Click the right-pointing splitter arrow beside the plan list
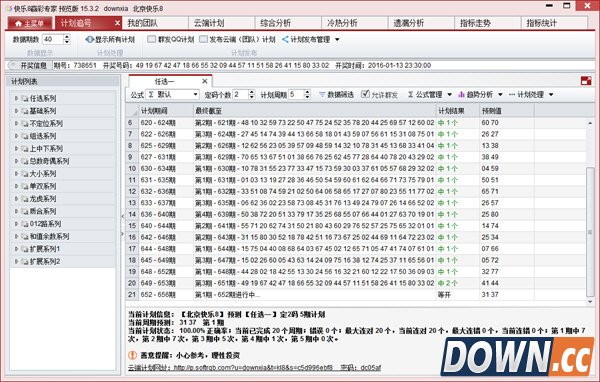Image resolution: width=600 pixels, height=382 pixels. pos(122,233)
